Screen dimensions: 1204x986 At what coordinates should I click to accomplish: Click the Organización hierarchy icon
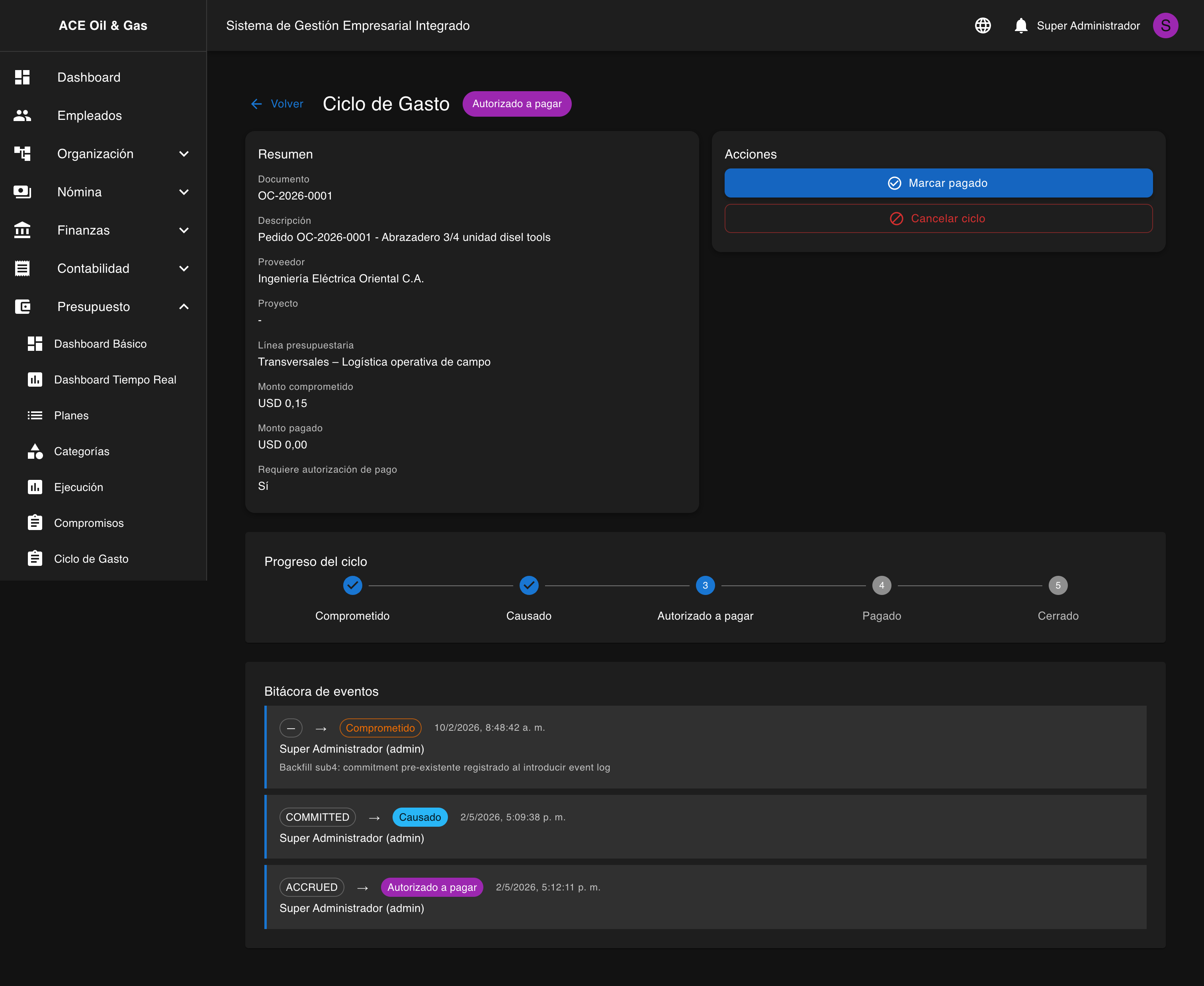[22, 153]
